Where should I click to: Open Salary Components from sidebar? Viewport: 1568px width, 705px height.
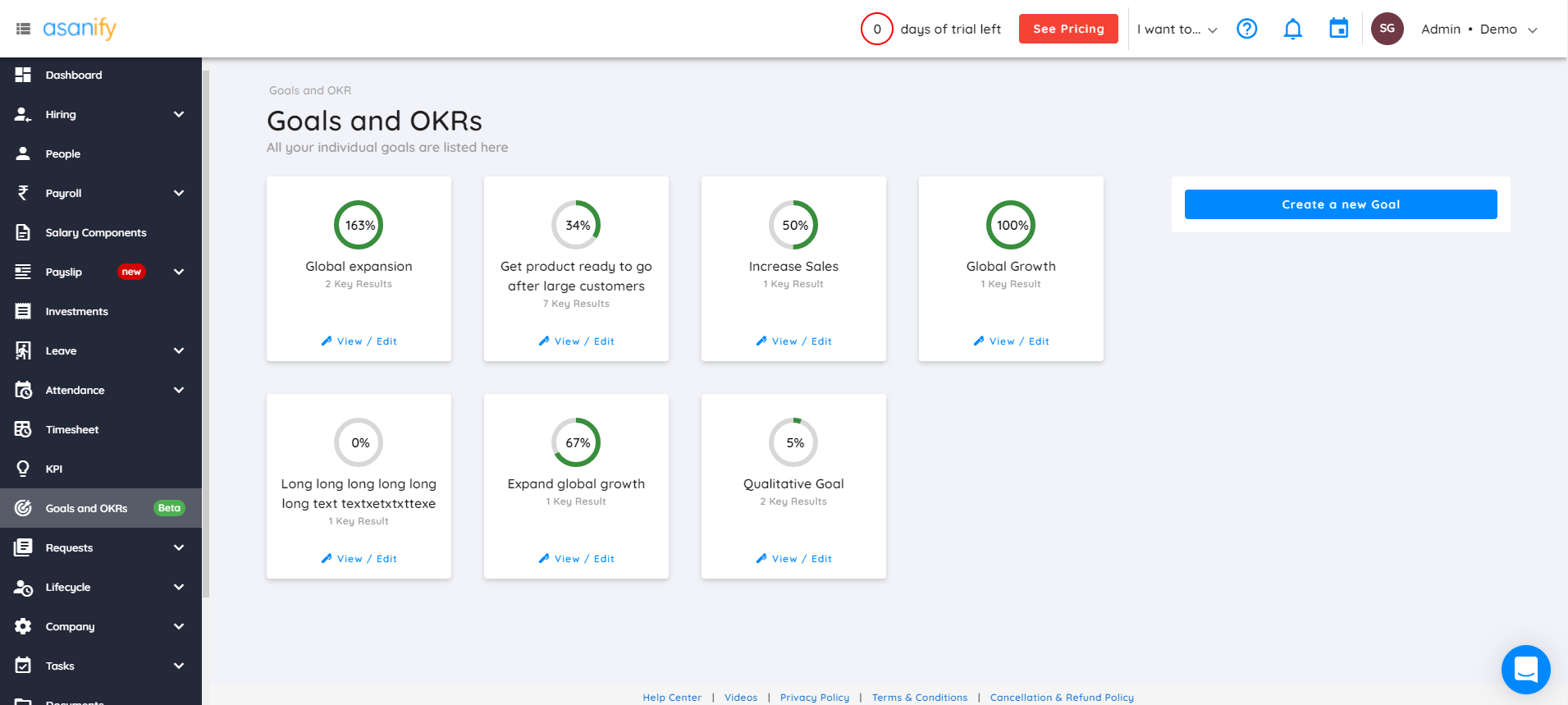pyautogui.click(x=95, y=232)
